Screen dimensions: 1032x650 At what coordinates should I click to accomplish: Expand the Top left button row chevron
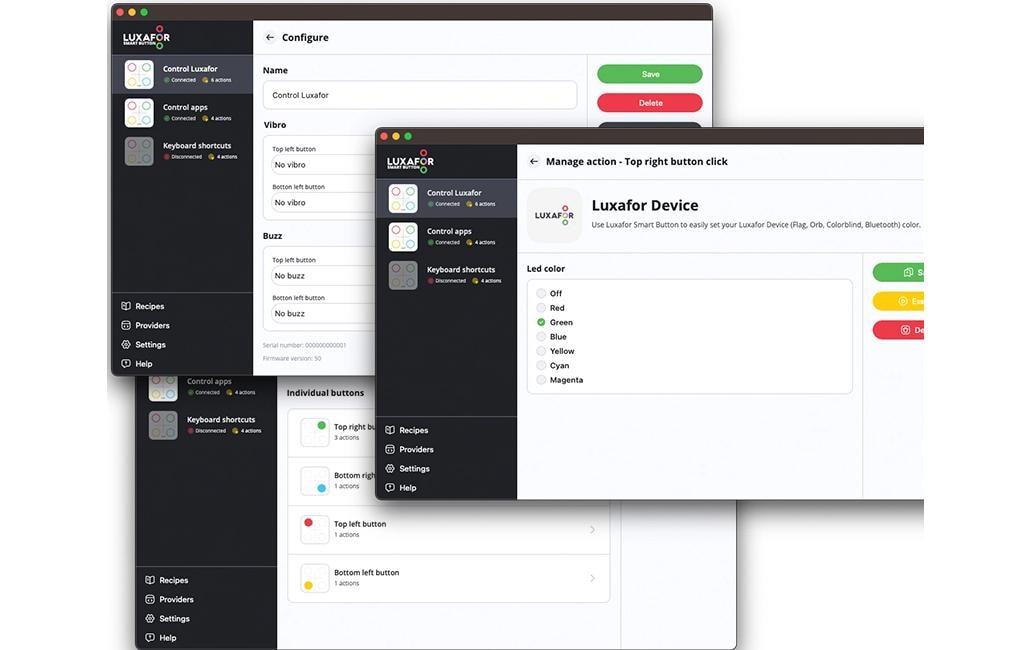tap(592, 529)
